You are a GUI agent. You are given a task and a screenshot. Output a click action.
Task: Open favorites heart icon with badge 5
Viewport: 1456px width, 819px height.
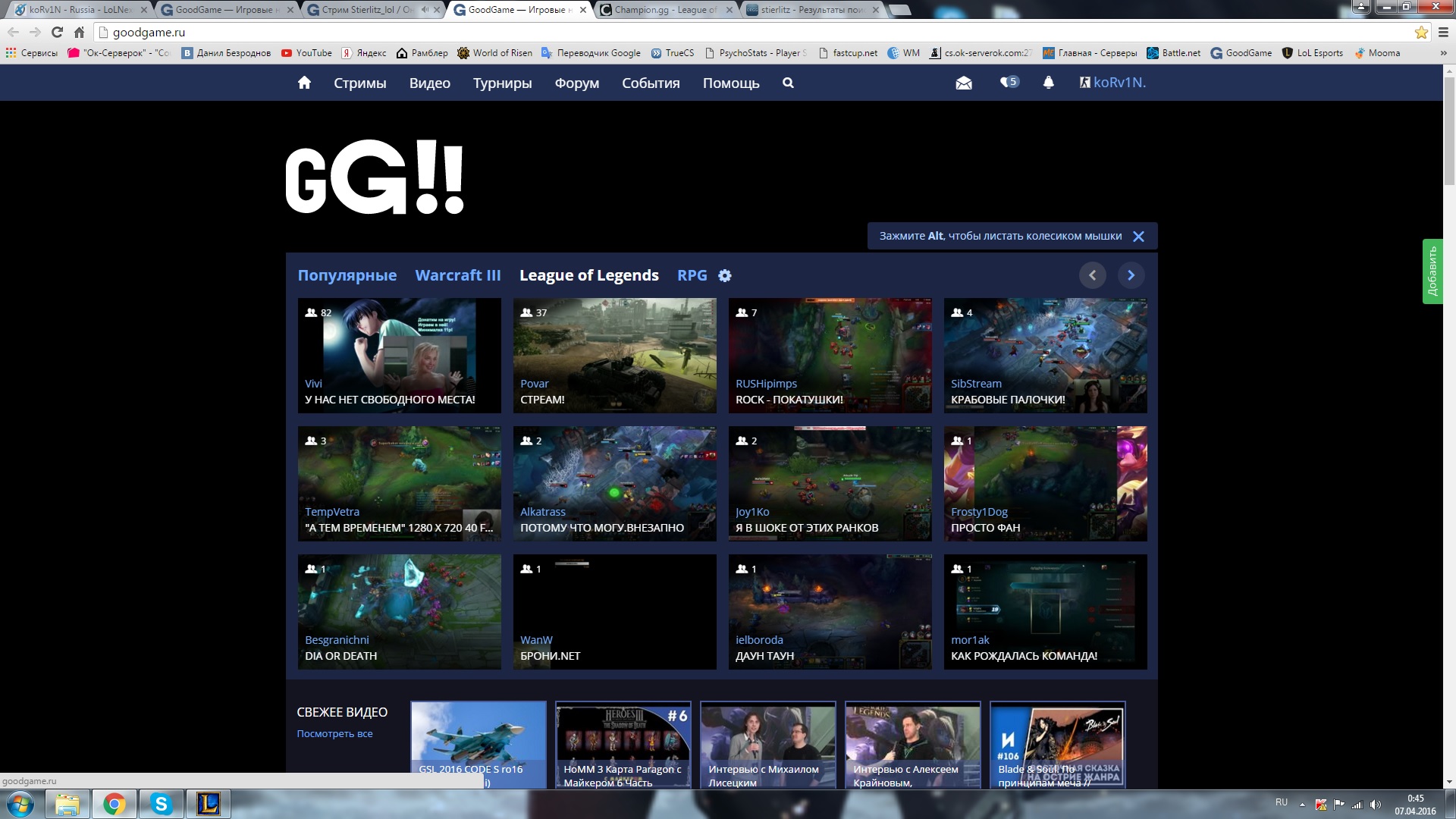pyautogui.click(x=1009, y=82)
